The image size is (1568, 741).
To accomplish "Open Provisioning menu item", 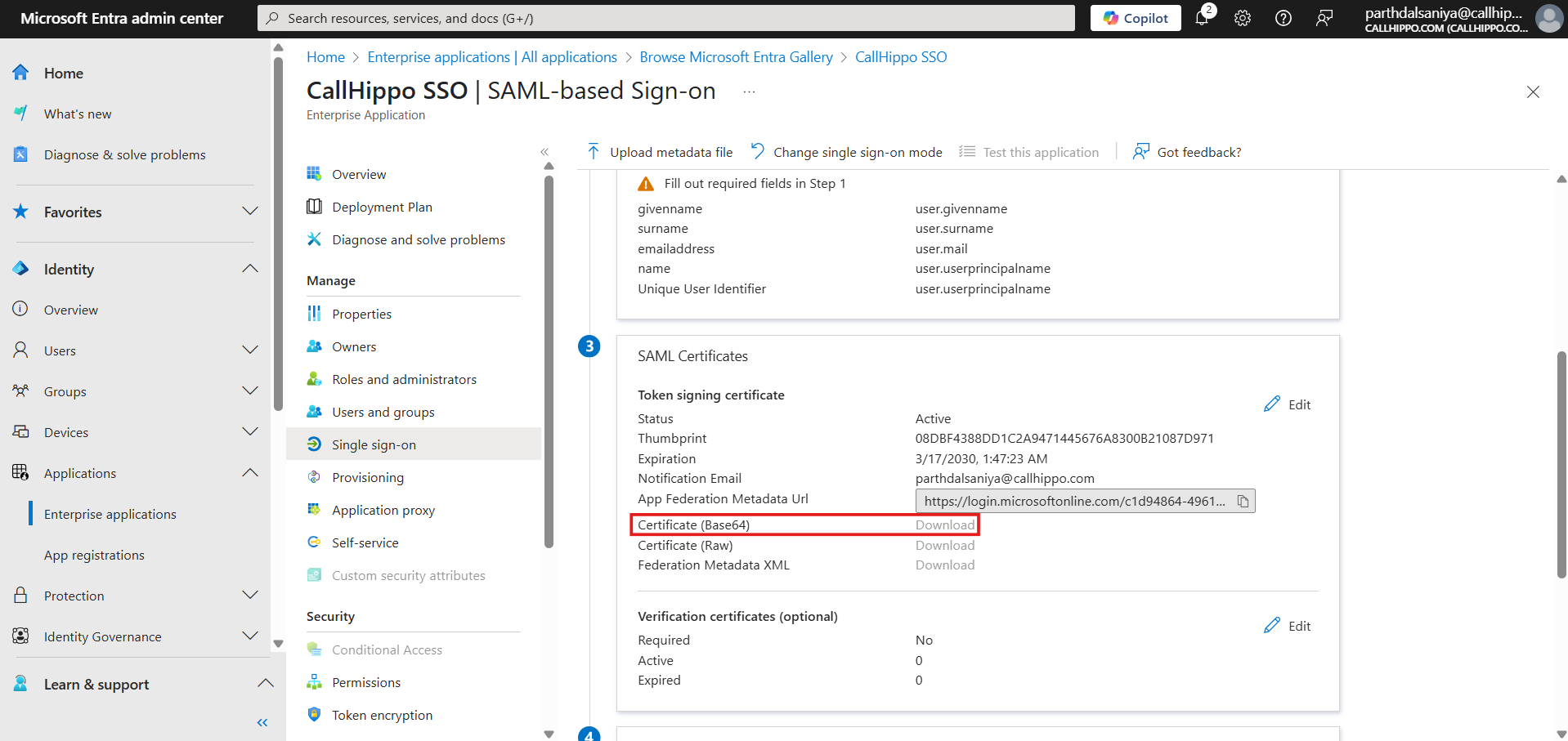I will click(x=367, y=478).
